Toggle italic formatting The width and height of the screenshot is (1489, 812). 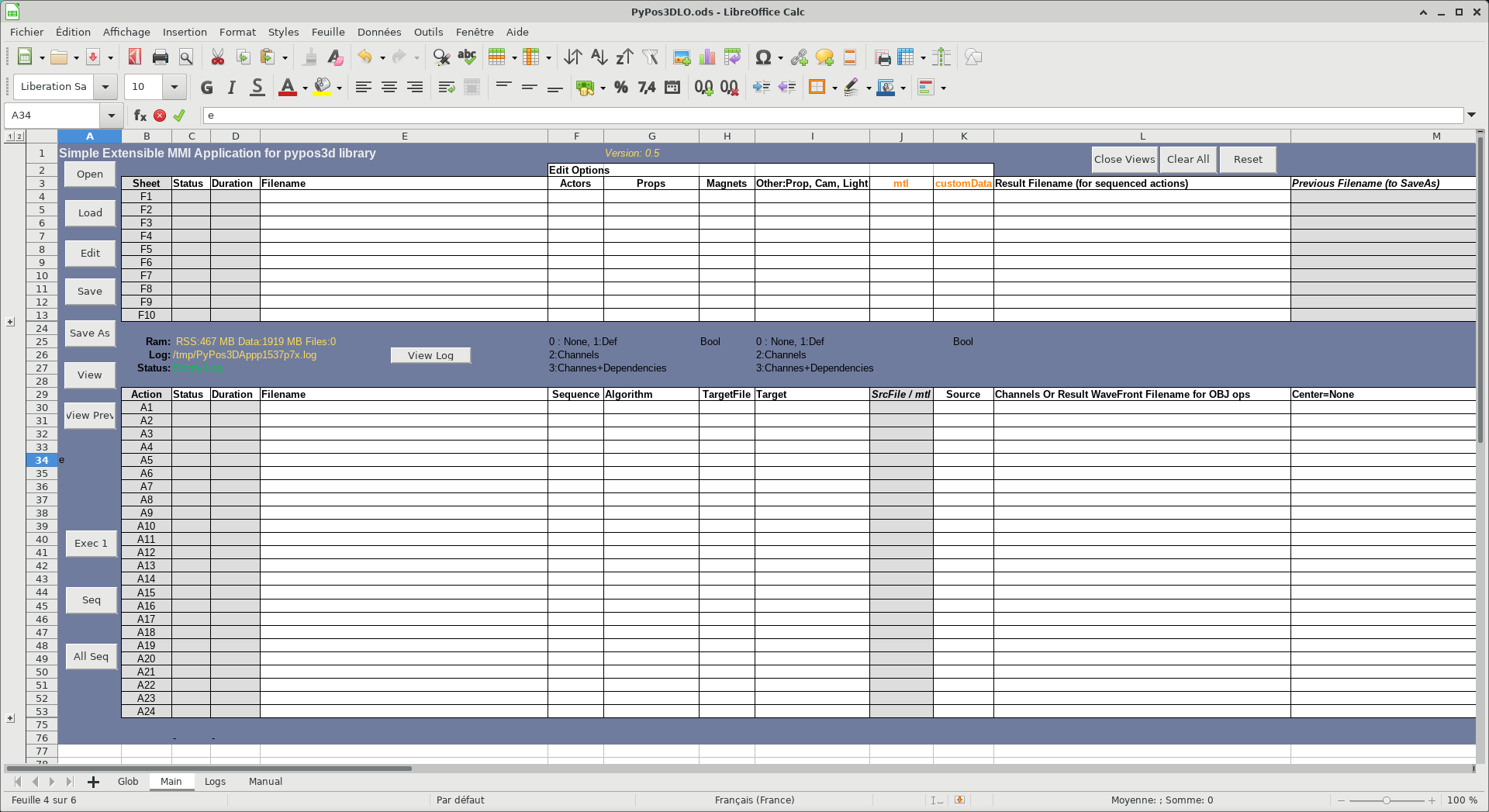point(230,88)
